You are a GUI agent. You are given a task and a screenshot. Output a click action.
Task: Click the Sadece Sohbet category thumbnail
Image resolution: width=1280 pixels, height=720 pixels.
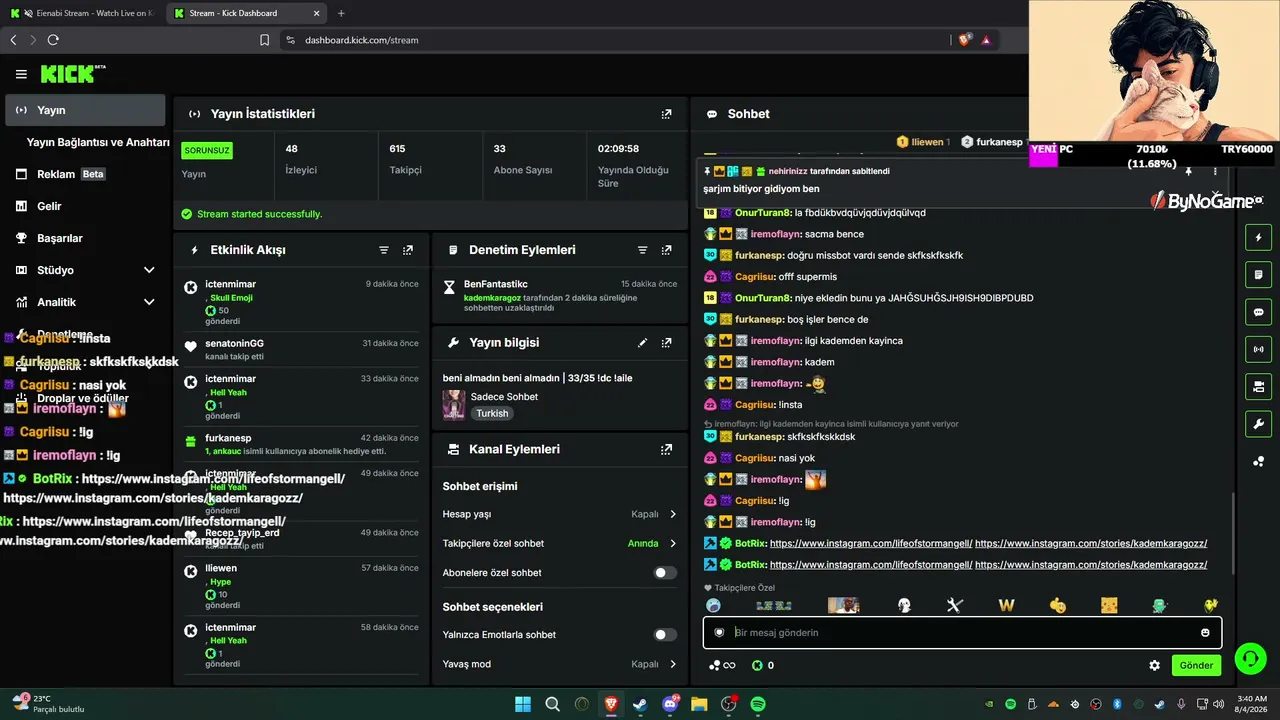click(x=454, y=404)
